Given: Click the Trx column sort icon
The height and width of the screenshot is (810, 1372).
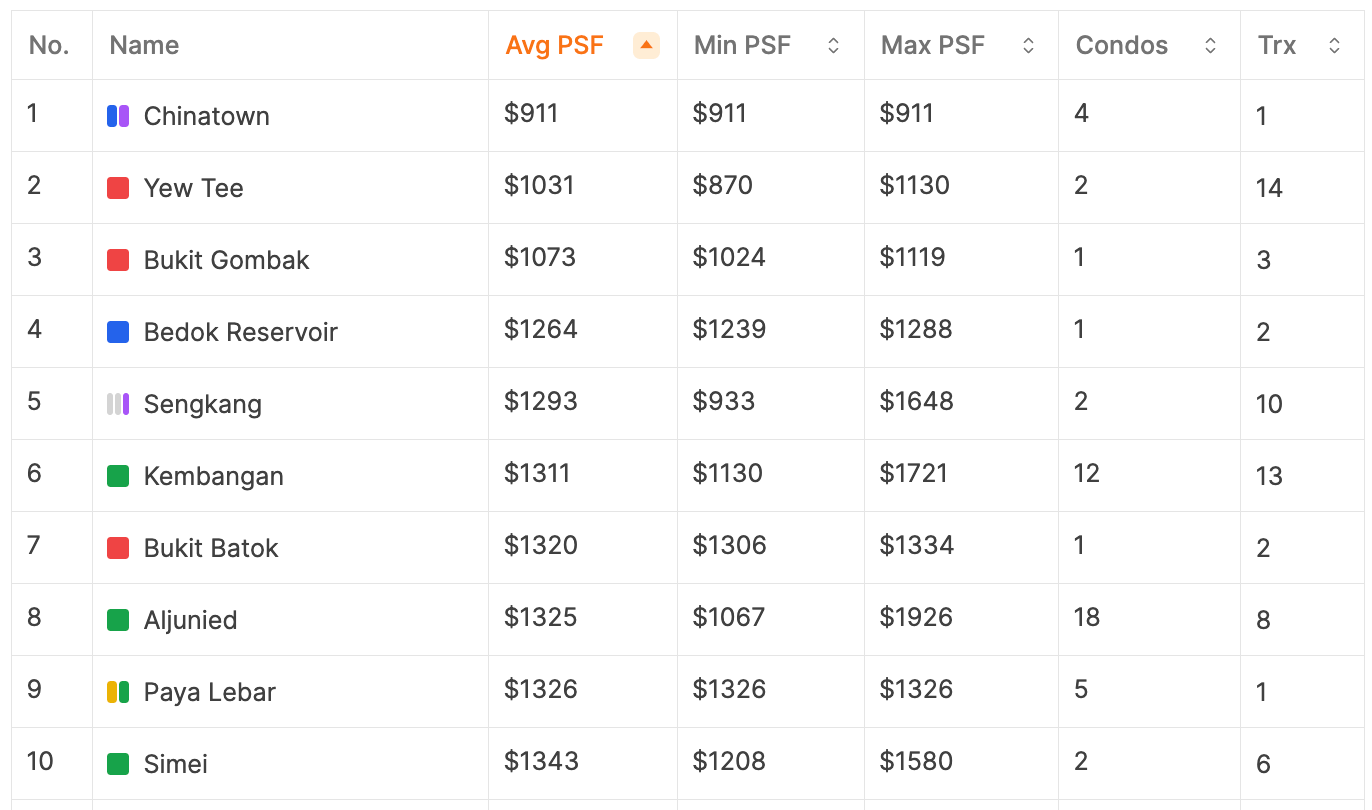Looking at the screenshot, I should pyautogui.click(x=1334, y=45).
